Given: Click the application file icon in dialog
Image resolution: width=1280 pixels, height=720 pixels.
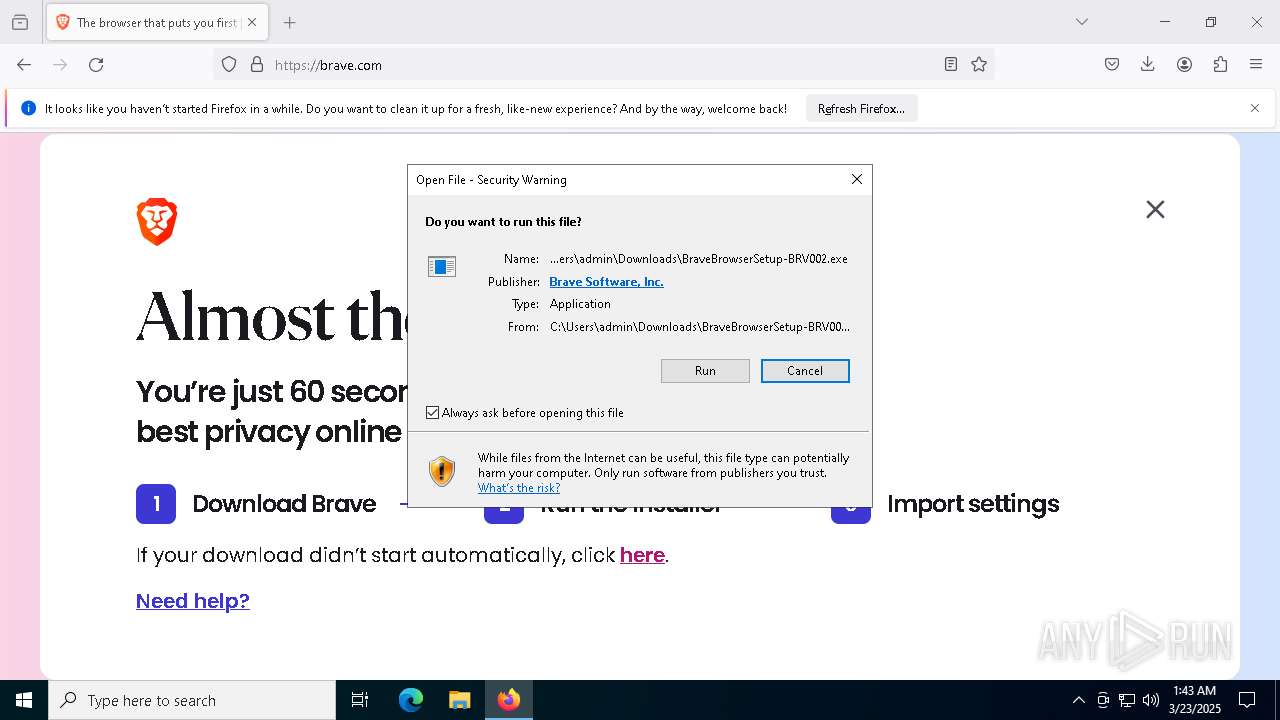Looking at the screenshot, I should (442, 266).
